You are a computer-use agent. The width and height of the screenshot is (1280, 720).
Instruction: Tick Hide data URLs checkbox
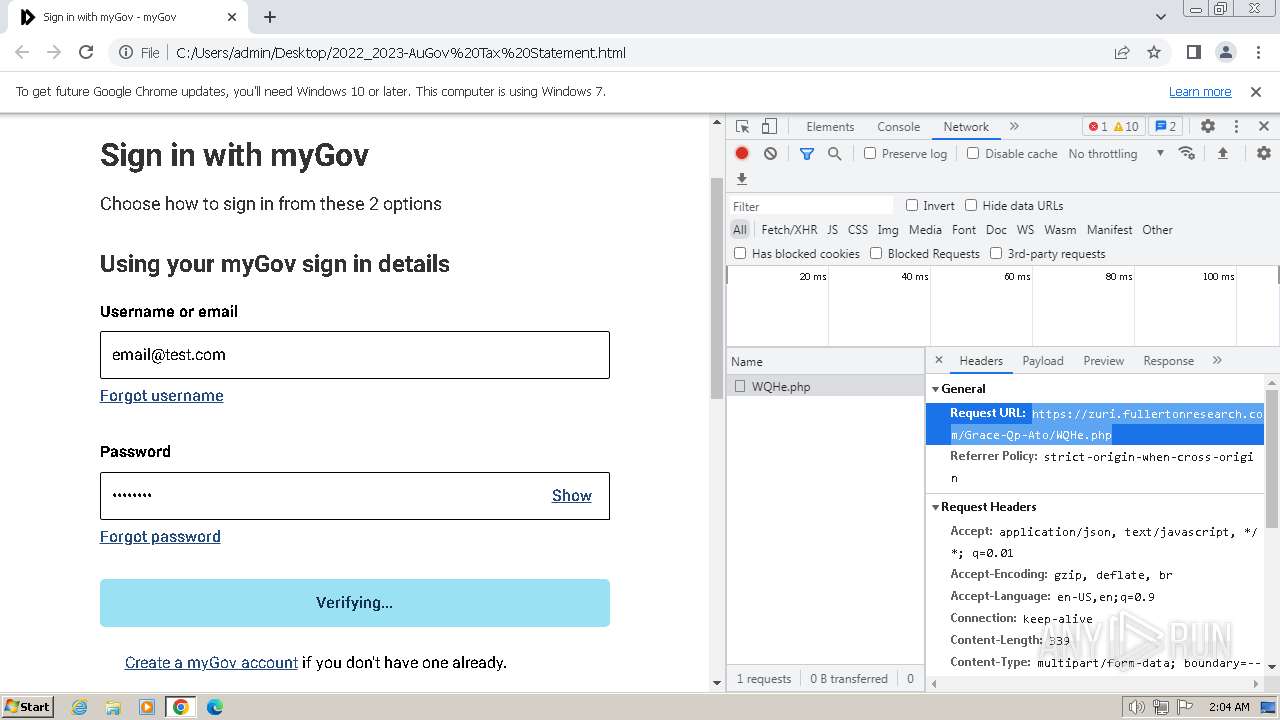(971, 205)
